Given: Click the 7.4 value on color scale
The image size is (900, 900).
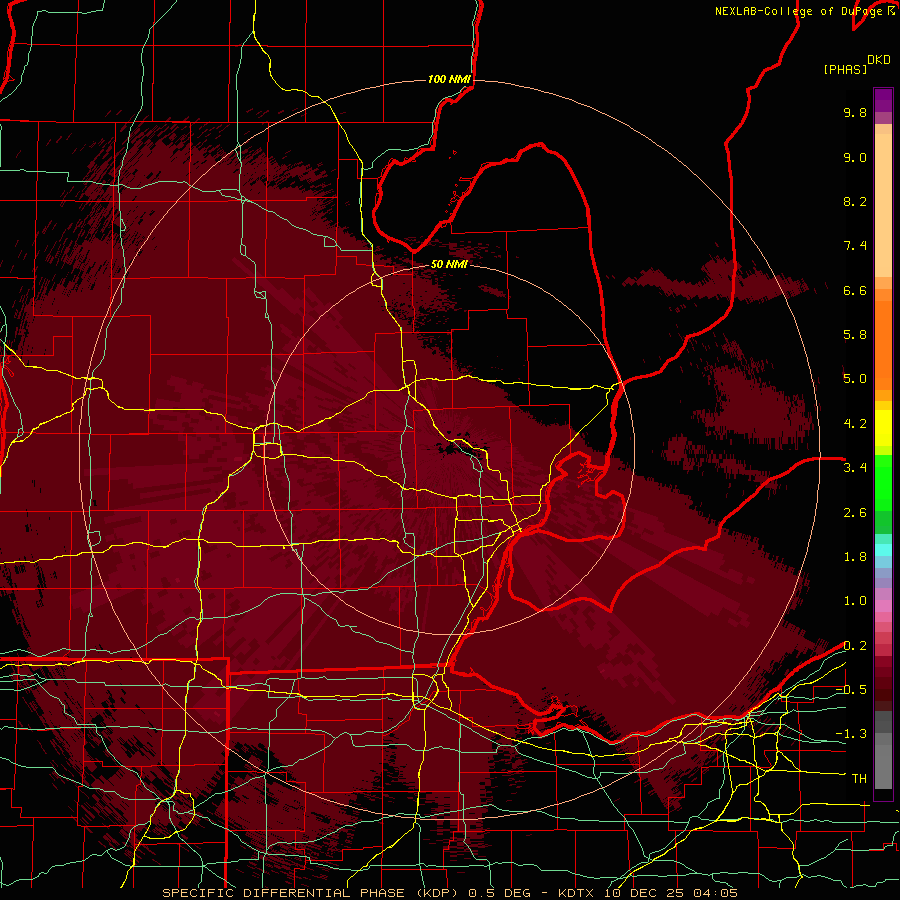Looking at the screenshot, I should pyautogui.click(x=855, y=246).
